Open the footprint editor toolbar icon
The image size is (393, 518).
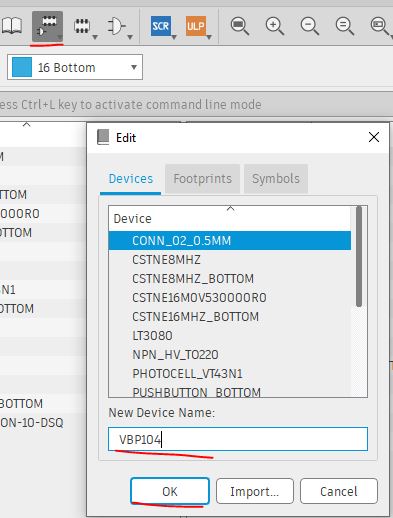click(82, 26)
